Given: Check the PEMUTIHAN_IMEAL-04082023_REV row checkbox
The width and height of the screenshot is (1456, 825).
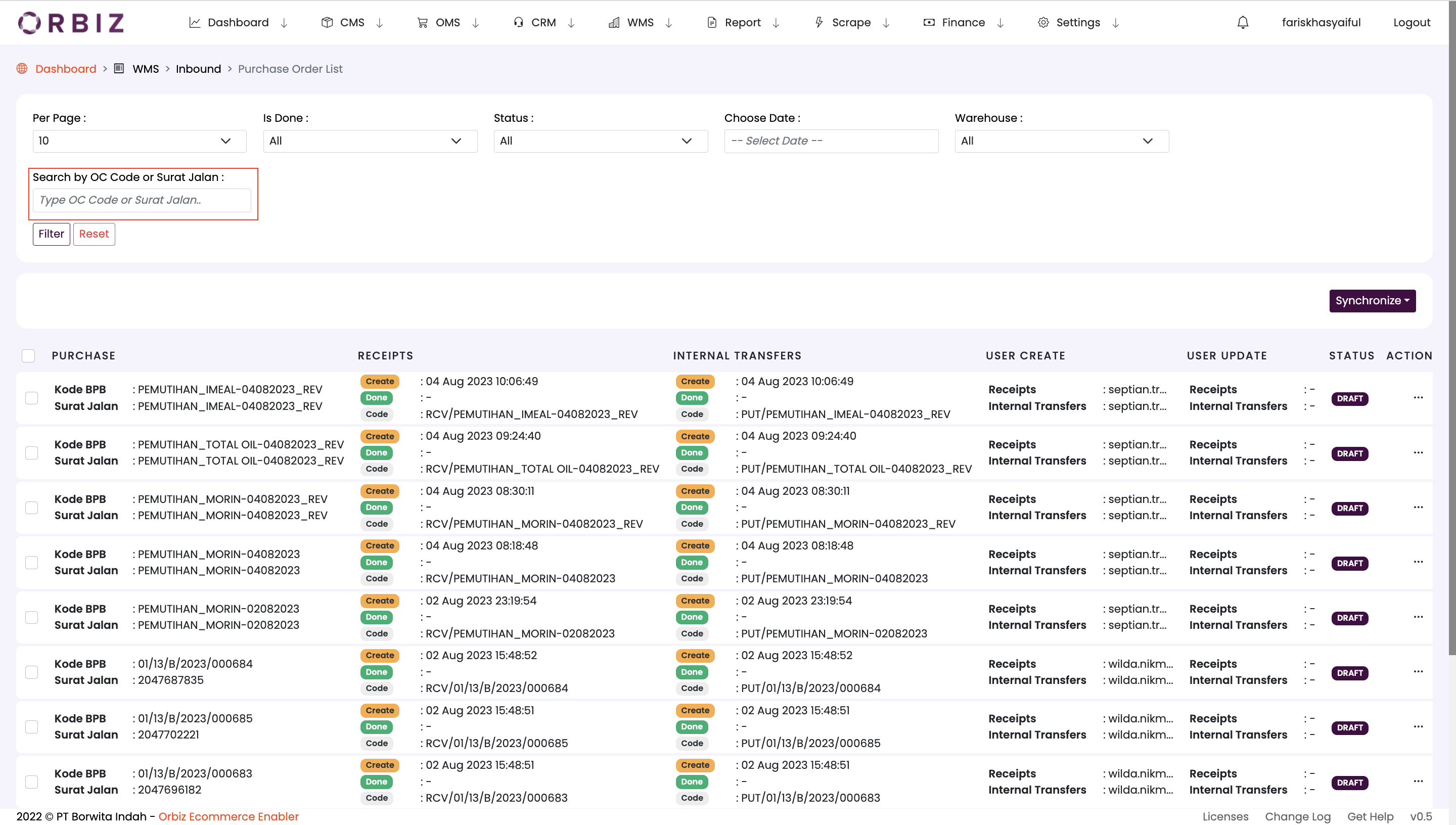Looking at the screenshot, I should click(32, 398).
